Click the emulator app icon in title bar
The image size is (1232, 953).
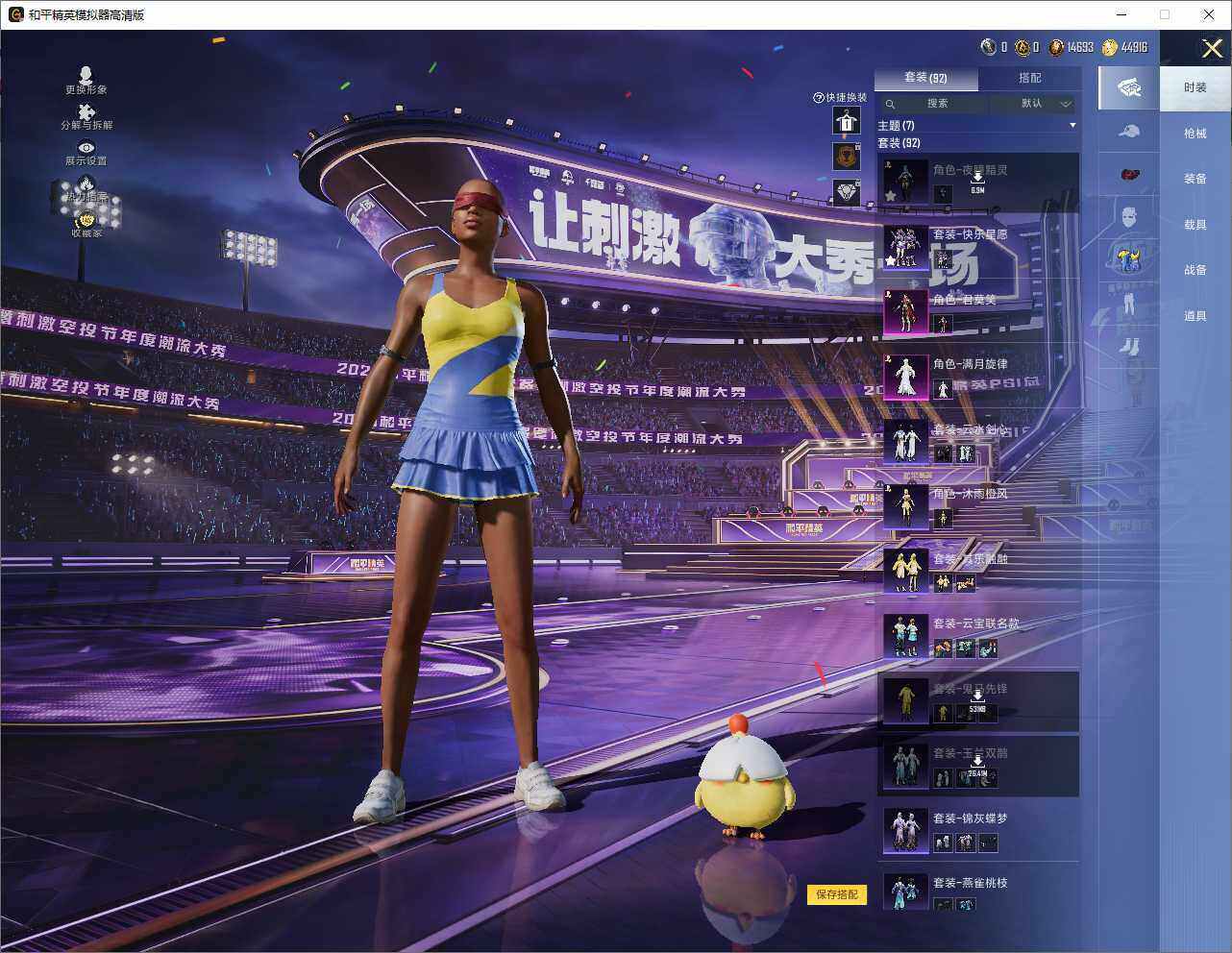pyautogui.click(x=15, y=14)
